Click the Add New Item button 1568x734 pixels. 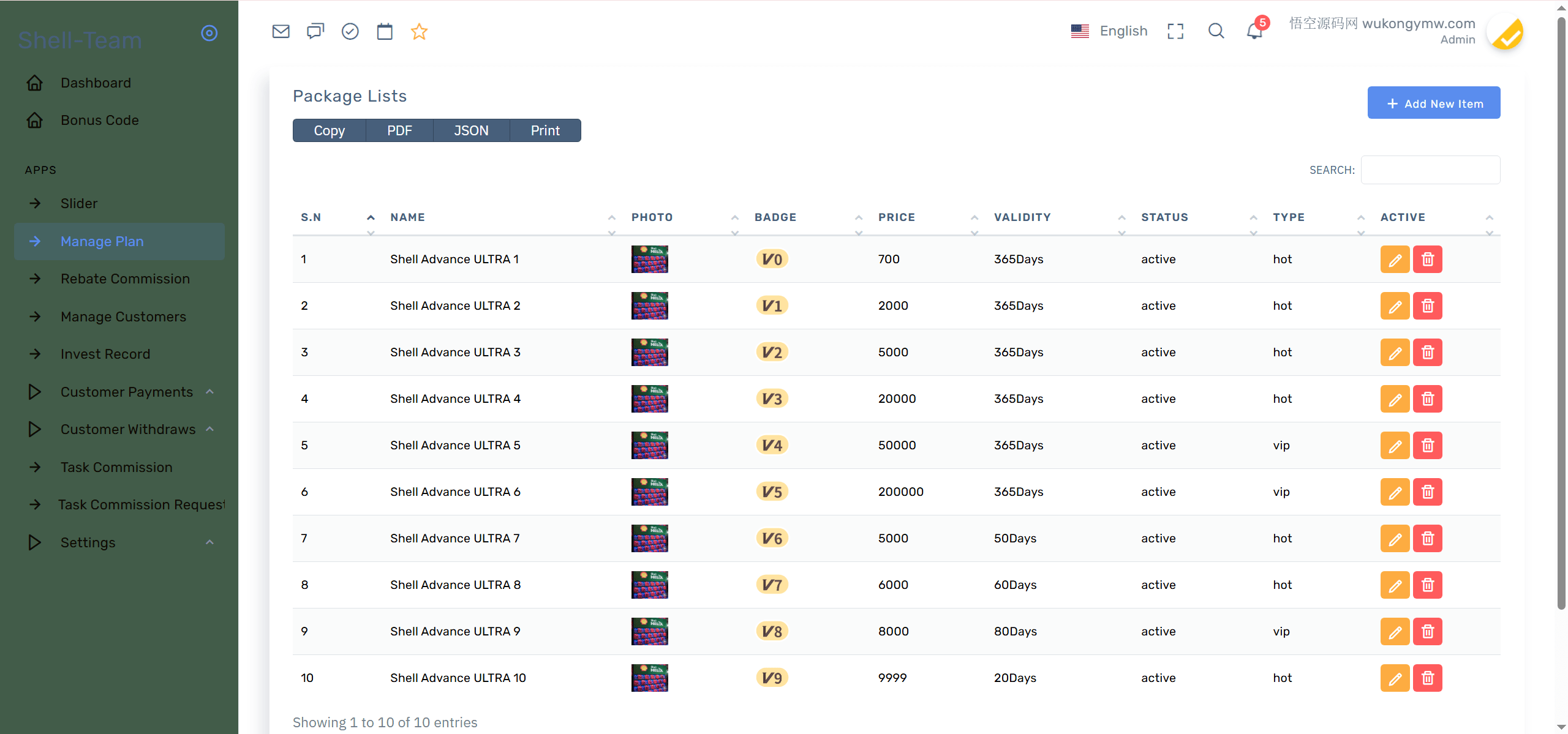click(1433, 103)
